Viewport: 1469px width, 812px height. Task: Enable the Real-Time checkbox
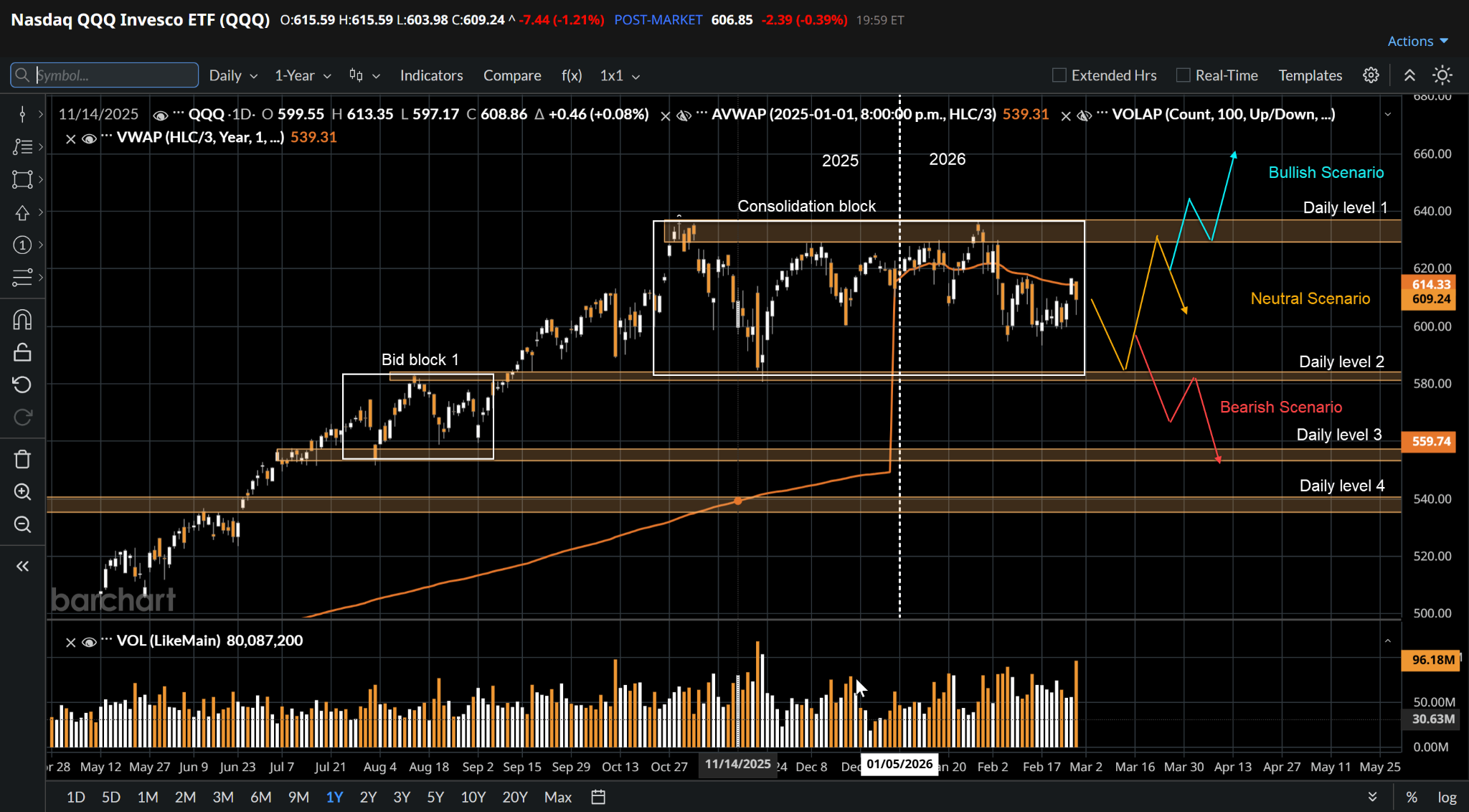click(1184, 75)
